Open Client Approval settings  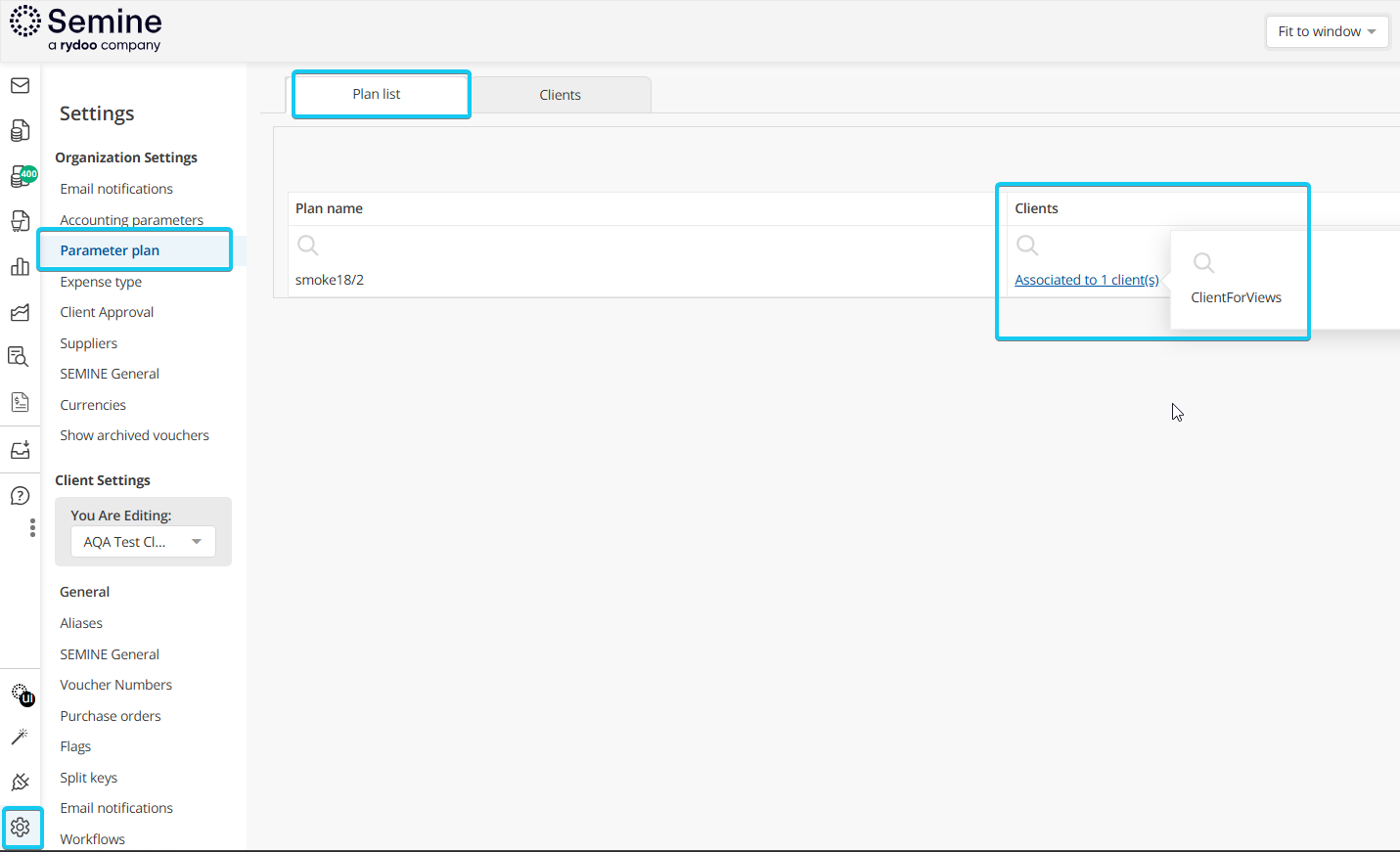(107, 312)
